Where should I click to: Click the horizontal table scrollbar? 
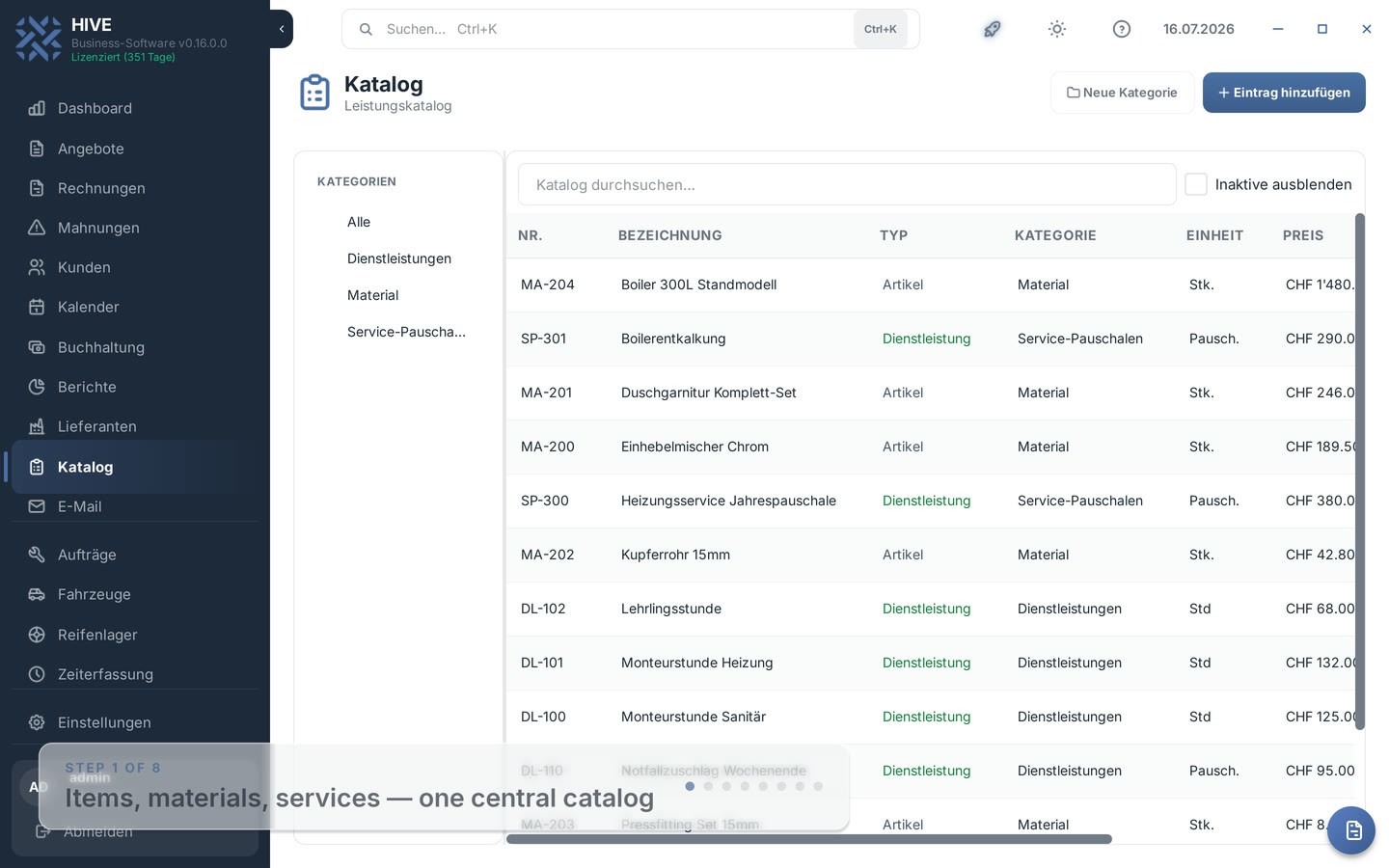click(x=808, y=839)
